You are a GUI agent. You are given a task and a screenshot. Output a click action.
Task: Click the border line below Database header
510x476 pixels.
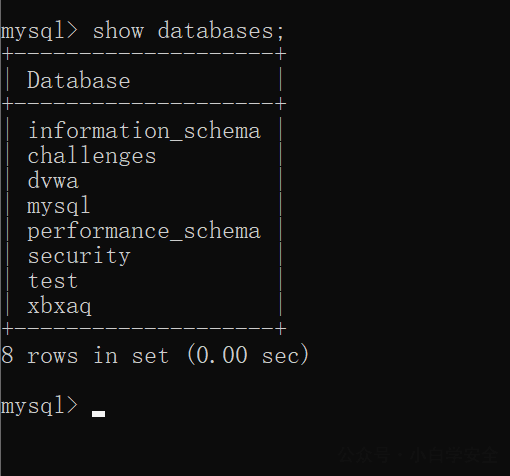click(144, 104)
